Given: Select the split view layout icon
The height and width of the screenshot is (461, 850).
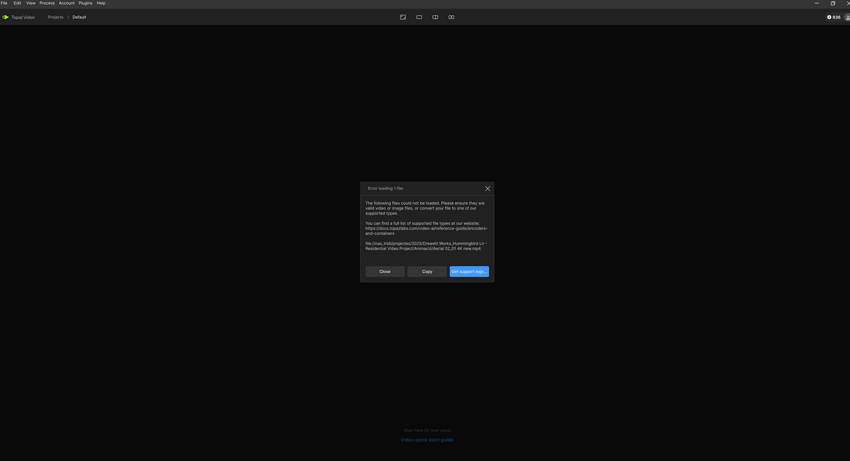Looking at the screenshot, I should (435, 17).
